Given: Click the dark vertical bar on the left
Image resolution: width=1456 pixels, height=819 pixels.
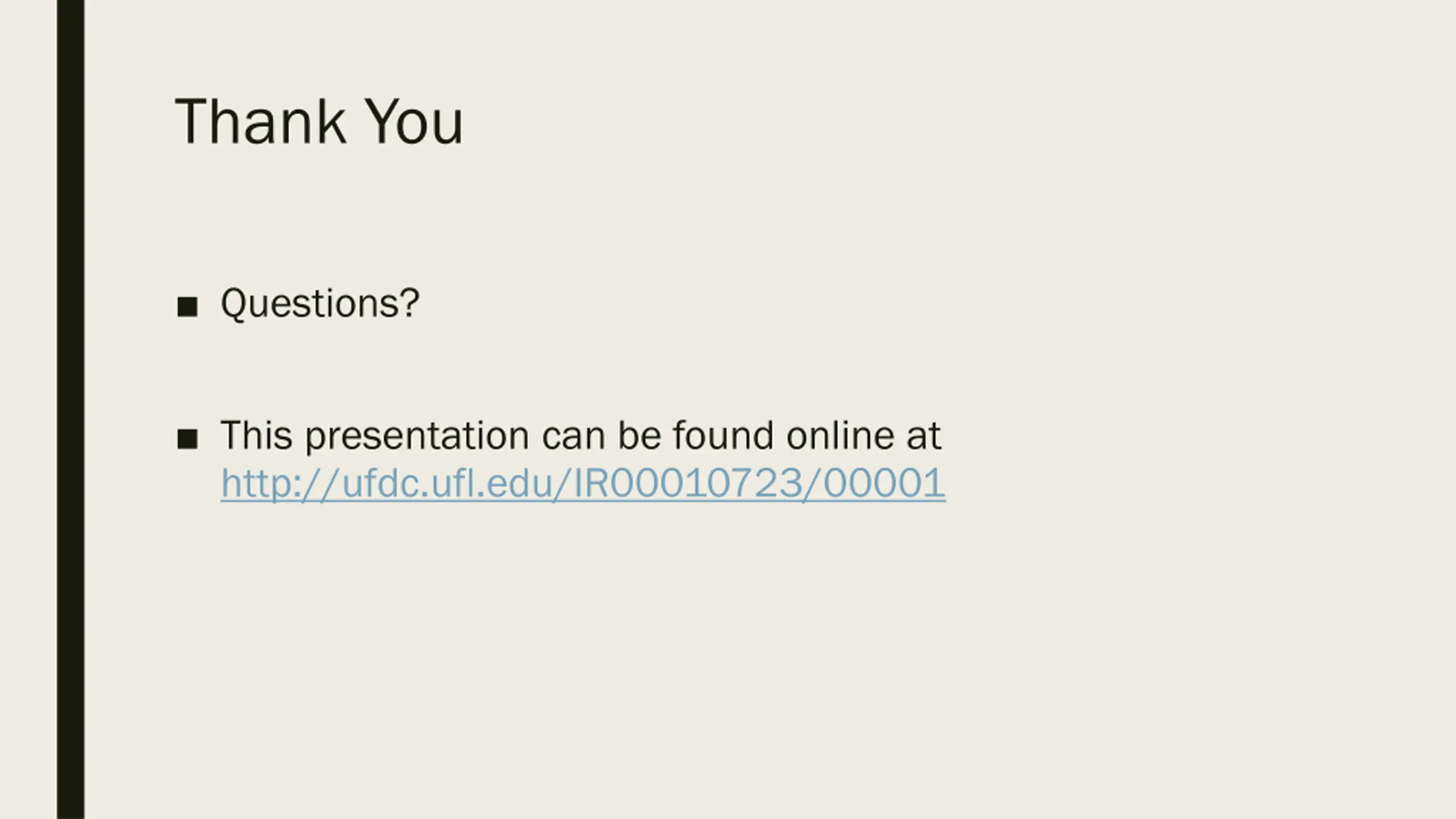Looking at the screenshot, I should coord(71,409).
